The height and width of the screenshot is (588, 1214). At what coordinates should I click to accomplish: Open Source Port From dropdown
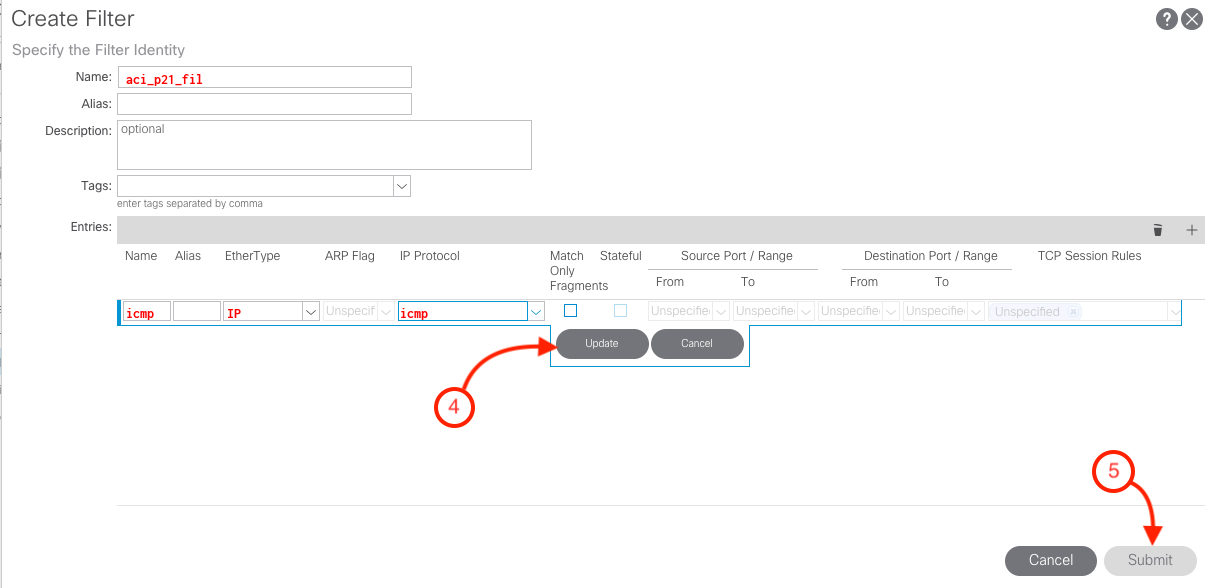(720, 312)
